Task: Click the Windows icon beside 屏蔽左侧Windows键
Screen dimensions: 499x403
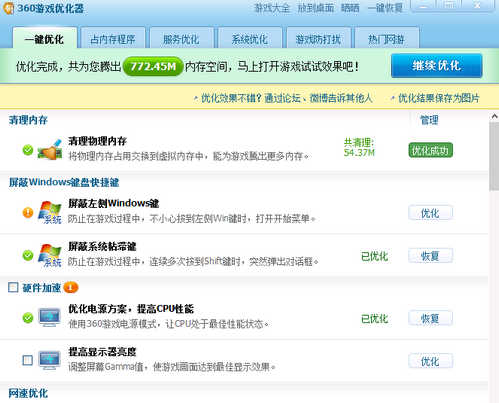Action: pos(50,212)
